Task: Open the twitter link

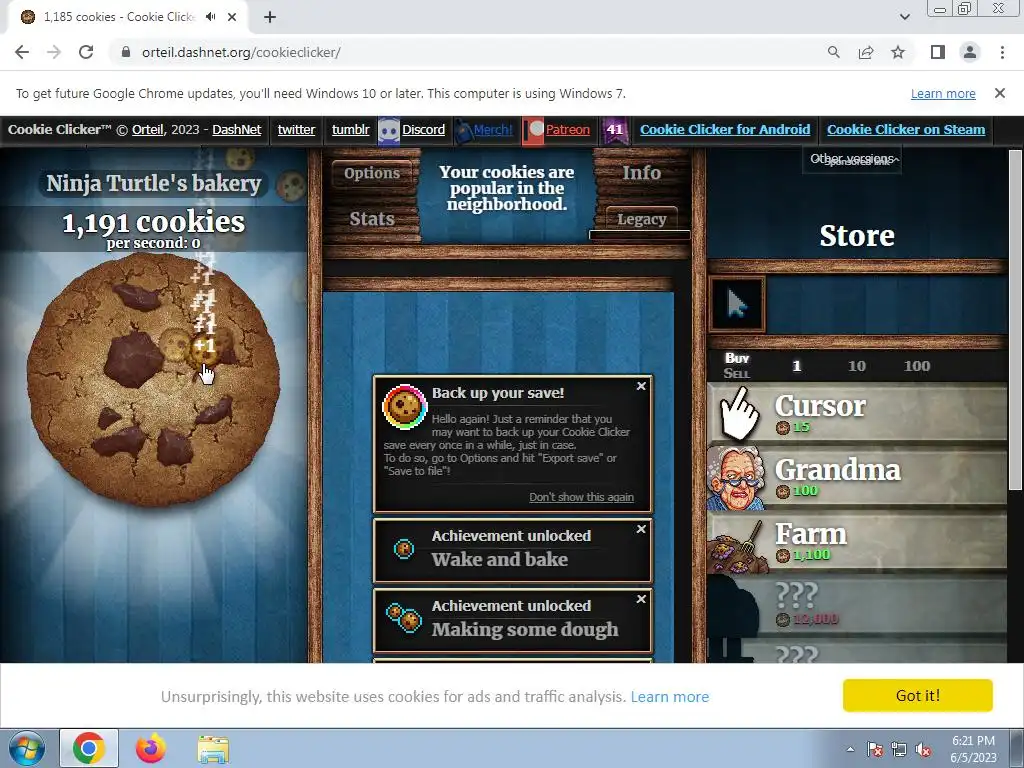Action: pyautogui.click(x=296, y=129)
